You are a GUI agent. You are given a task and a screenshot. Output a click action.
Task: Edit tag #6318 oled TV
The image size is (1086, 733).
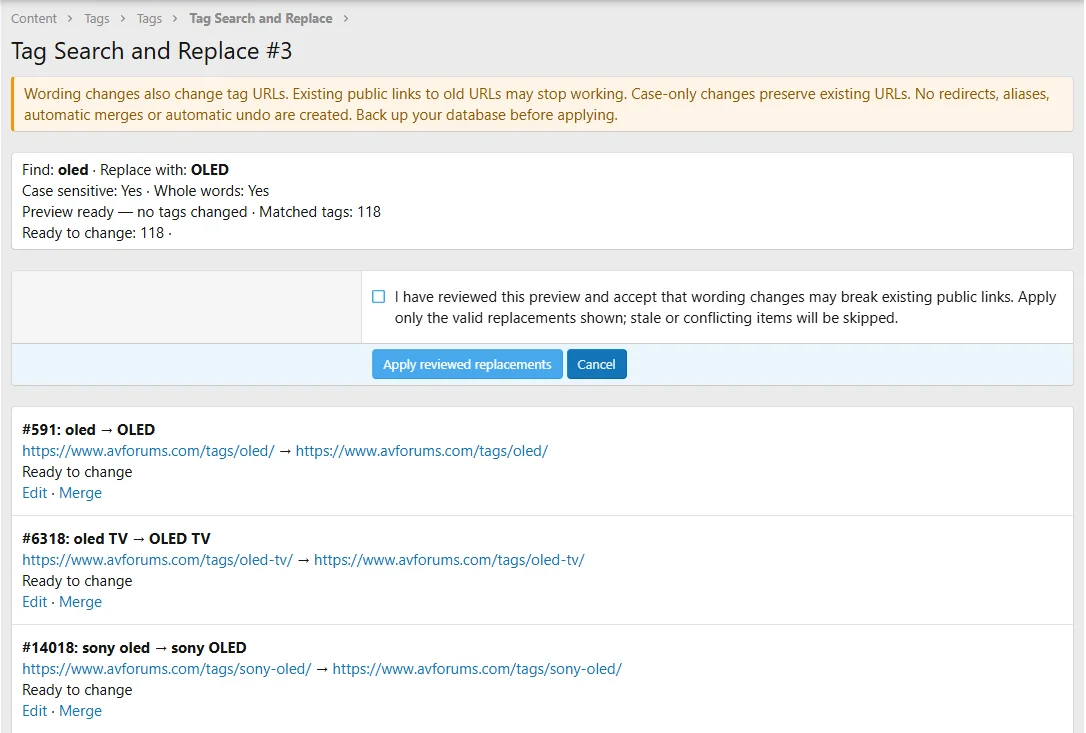(35, 601)
